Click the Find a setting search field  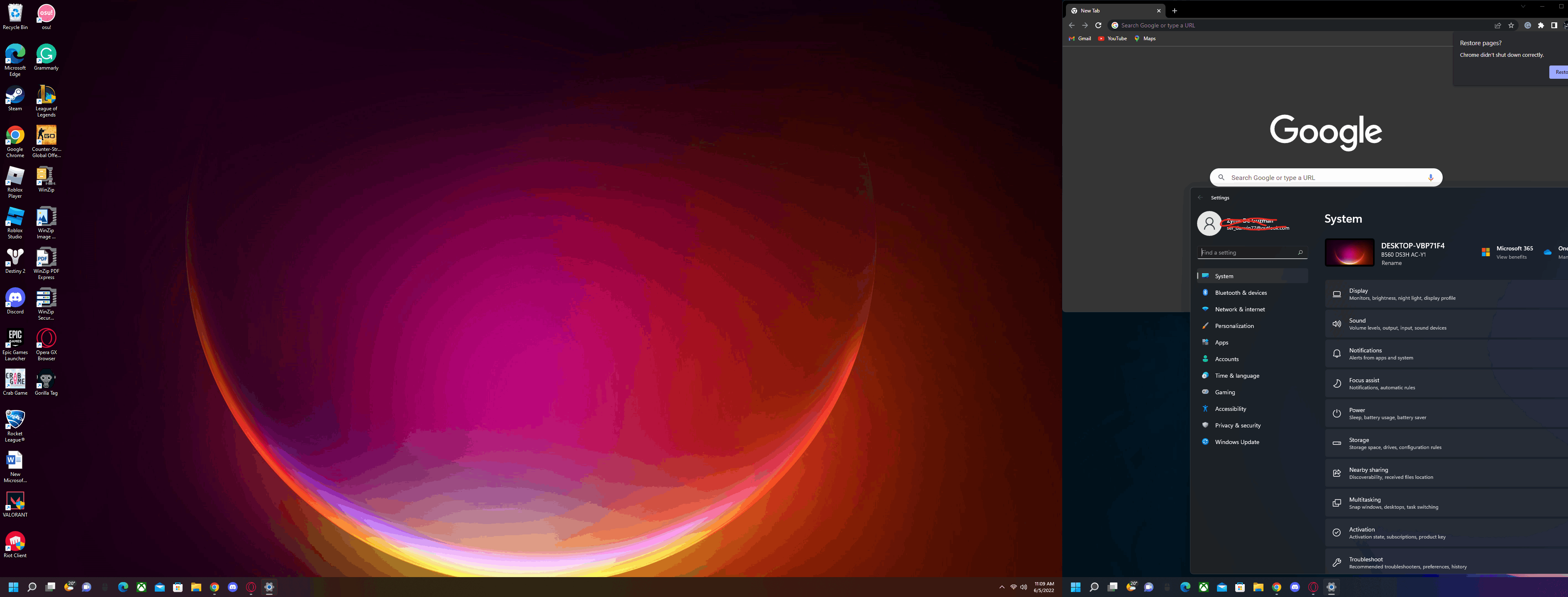pyautogui.click(x=1252, y=252)
